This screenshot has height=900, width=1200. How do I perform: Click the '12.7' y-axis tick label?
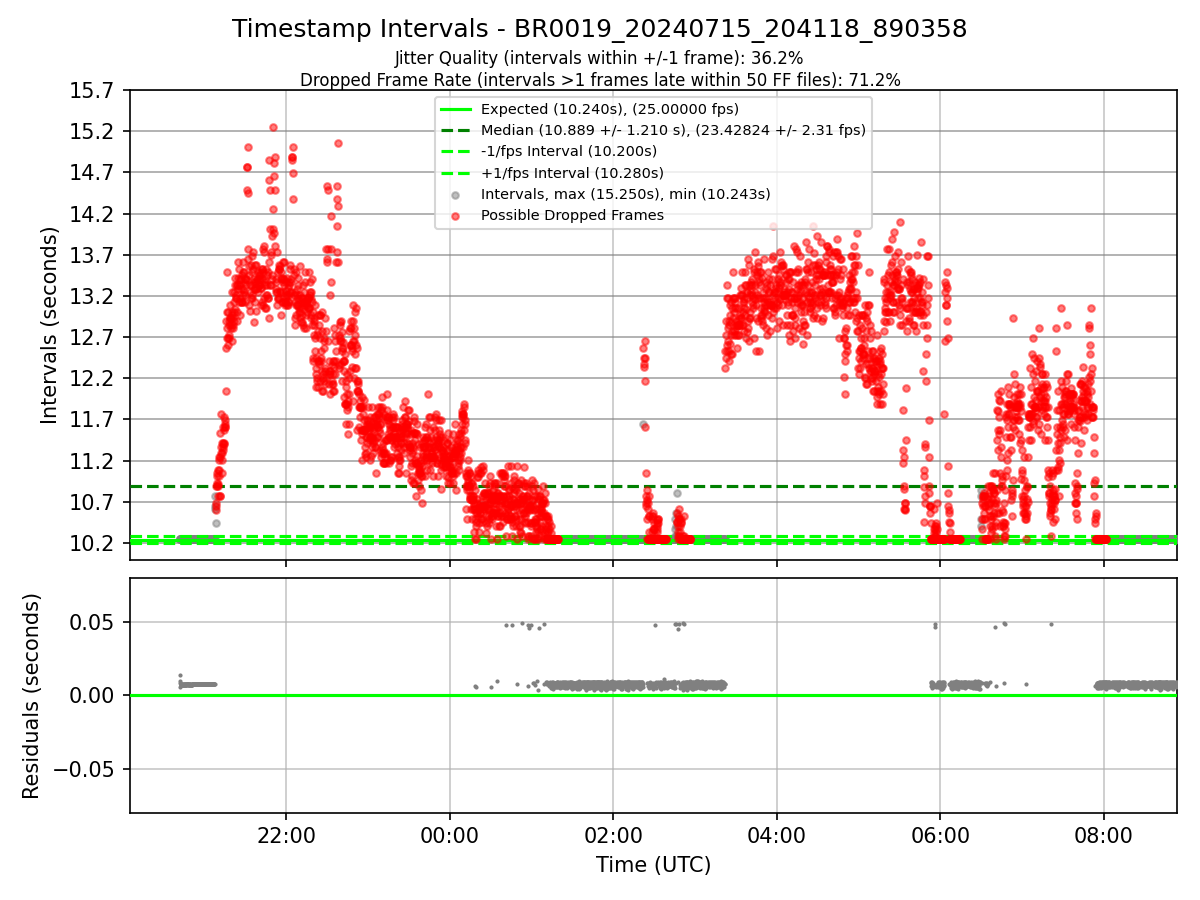[93, 338]
